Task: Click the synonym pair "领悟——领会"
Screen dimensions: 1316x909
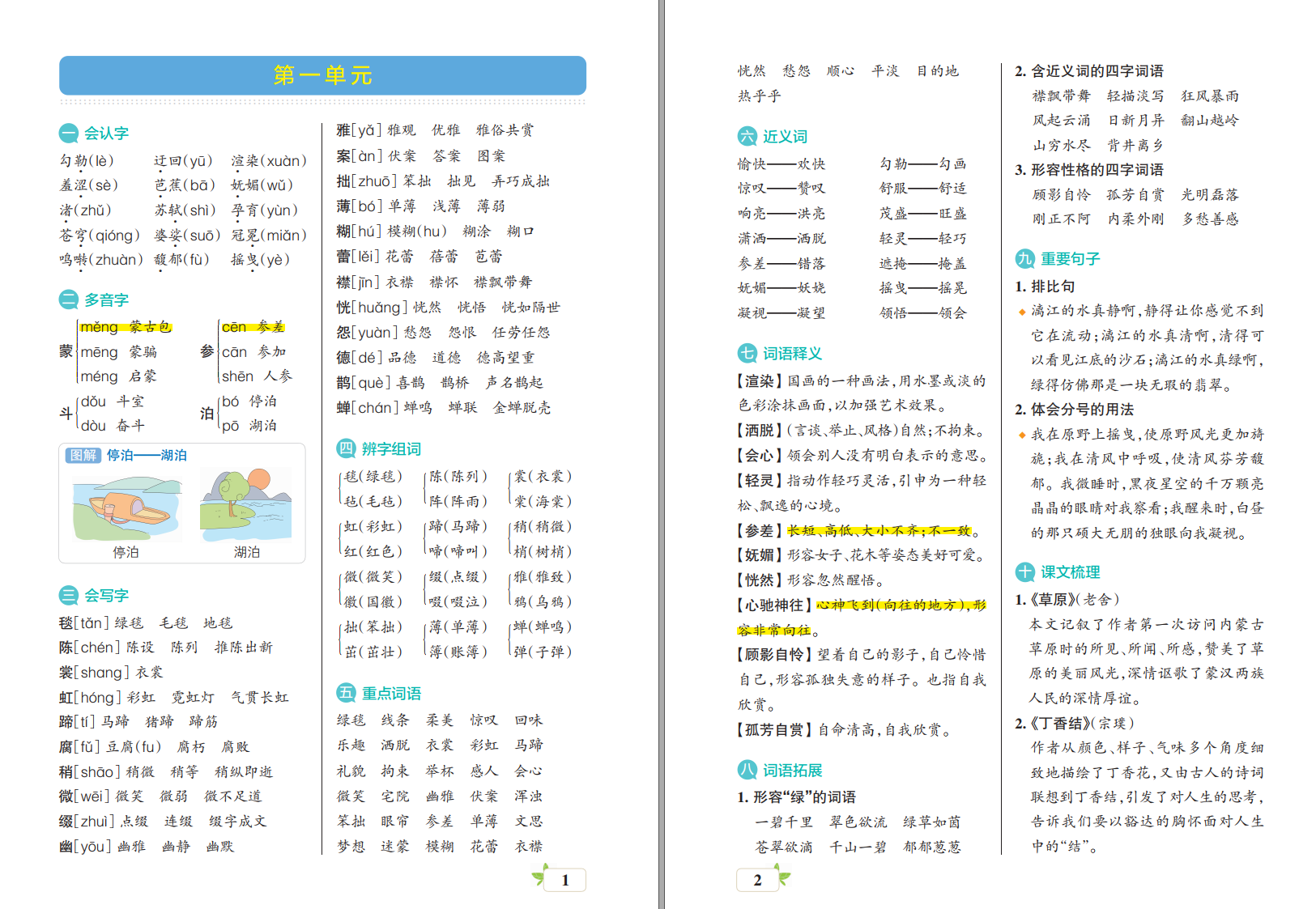Action: coord(923,313)
